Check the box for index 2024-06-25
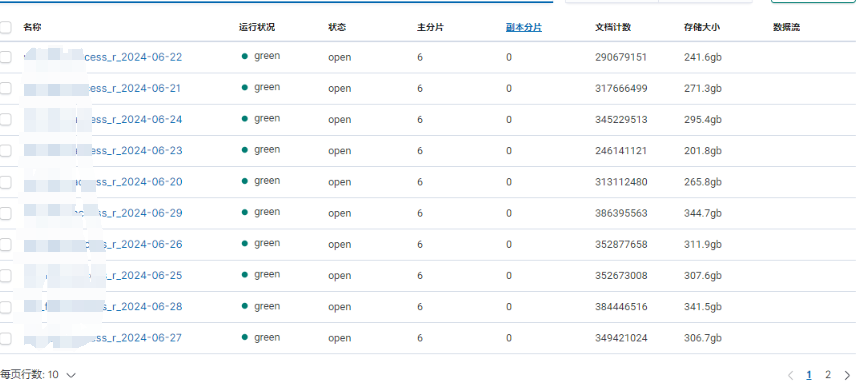The image size is (860, 387). (x=5, y=276)
